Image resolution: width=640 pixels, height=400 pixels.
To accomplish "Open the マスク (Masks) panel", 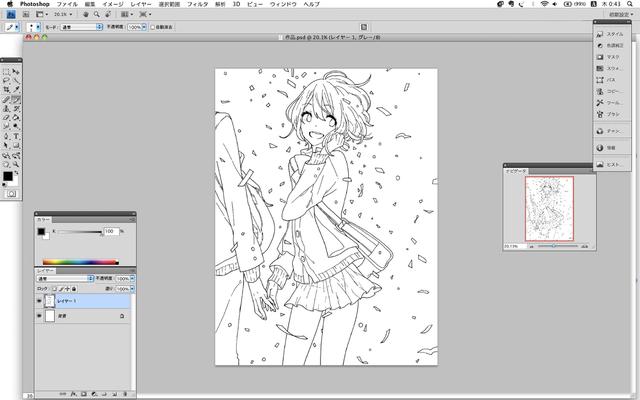I will (609, 57).
